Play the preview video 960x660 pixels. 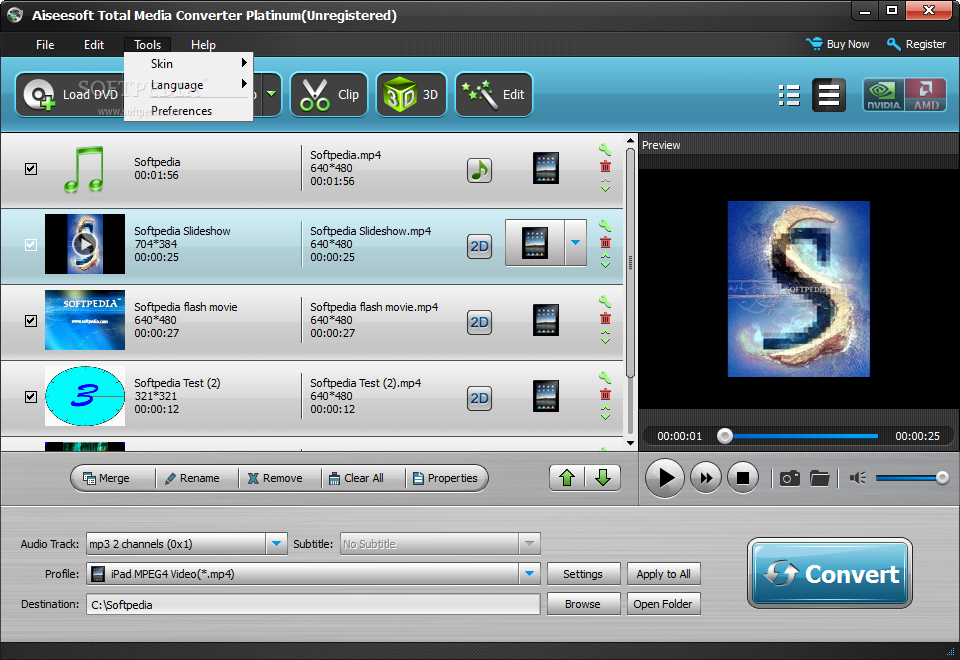[665, 478]
